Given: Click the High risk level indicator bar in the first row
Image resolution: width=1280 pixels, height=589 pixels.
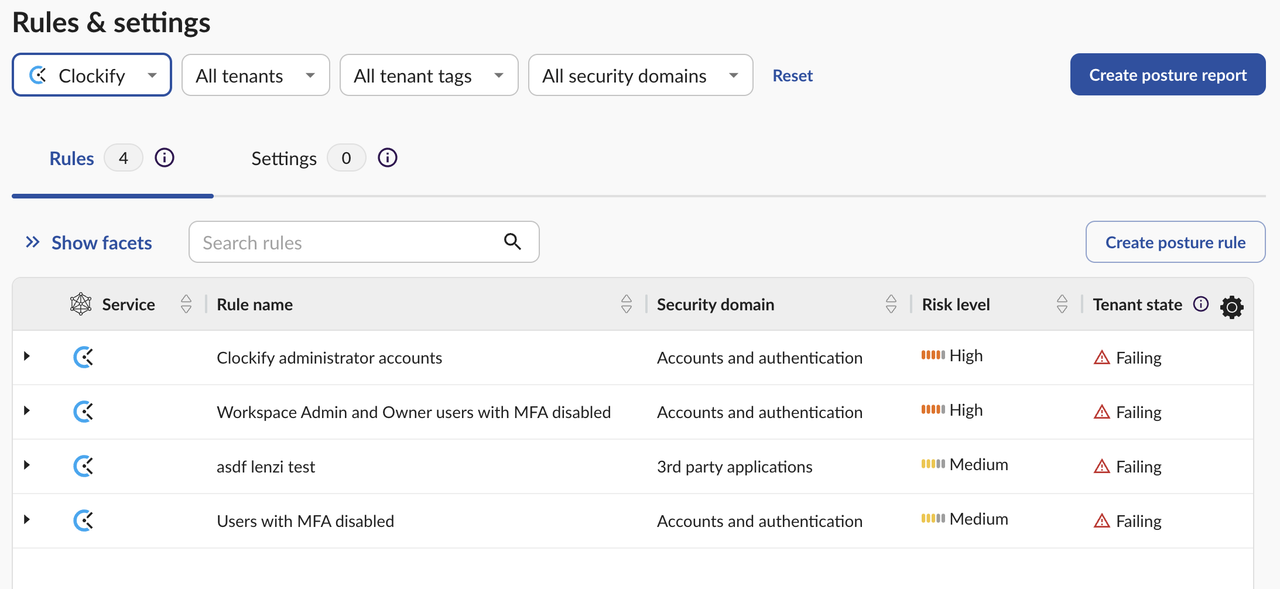Looking at the screenshot, I should pyautogui.click(x=933, y=355).
